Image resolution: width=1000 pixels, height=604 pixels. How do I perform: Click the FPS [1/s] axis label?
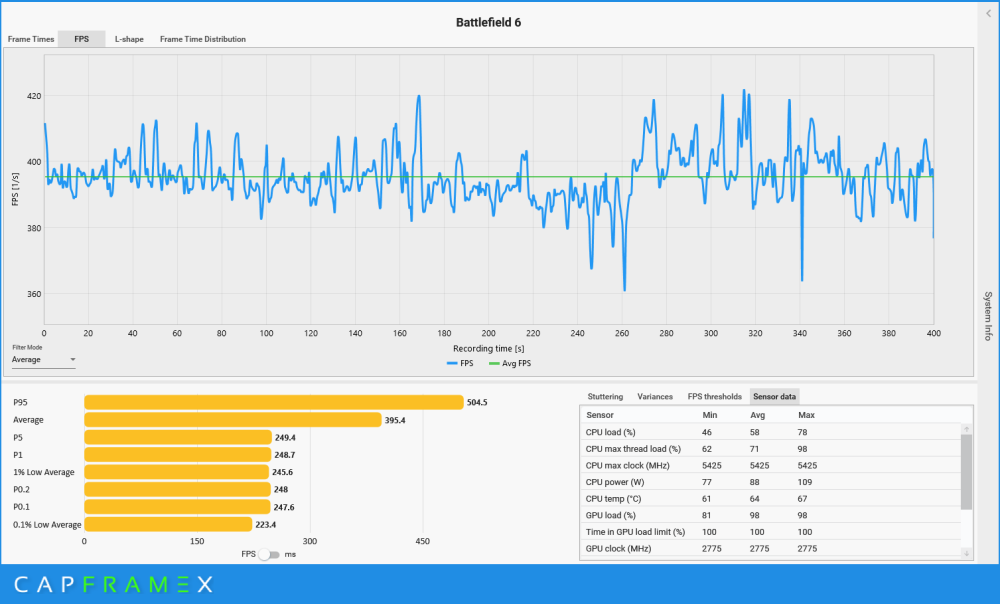(15, 189)
